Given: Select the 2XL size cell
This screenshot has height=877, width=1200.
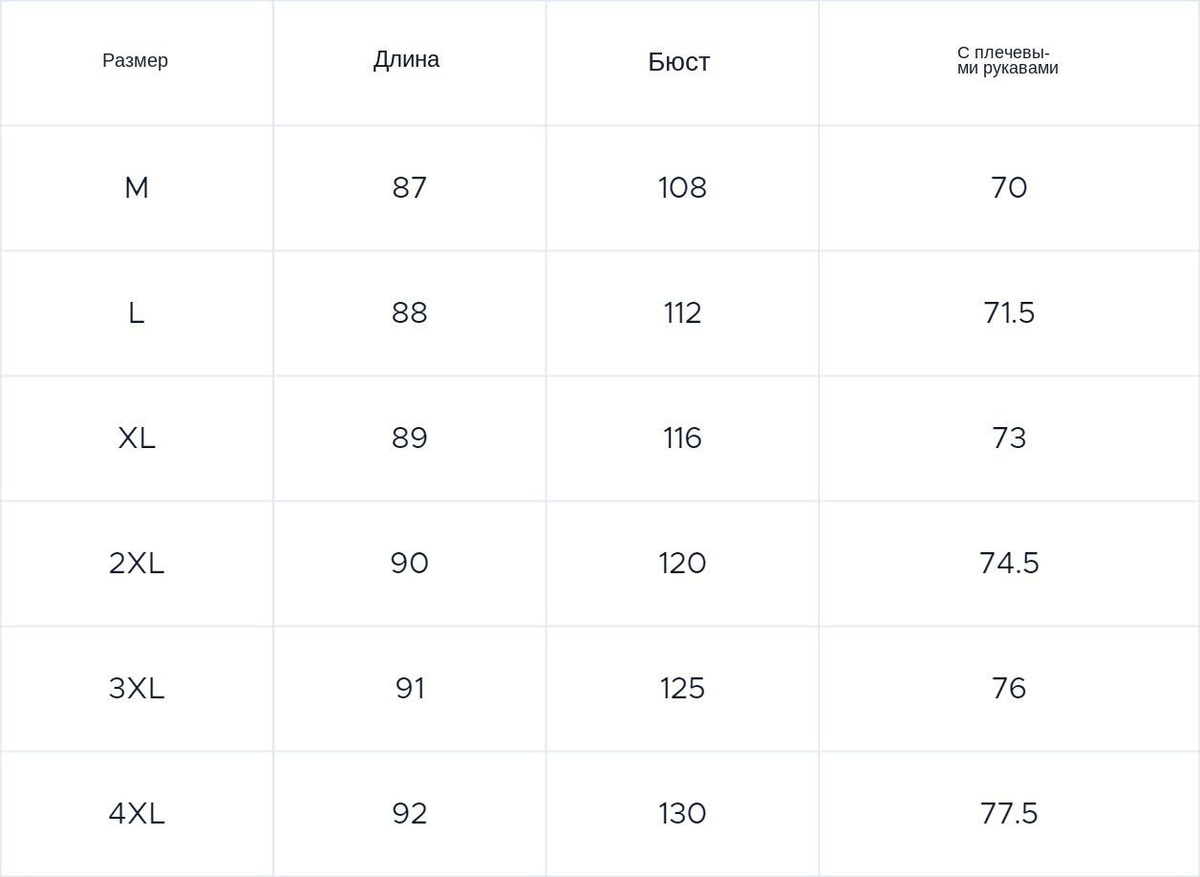Looking at the screenshot, I should click(136, 563).
